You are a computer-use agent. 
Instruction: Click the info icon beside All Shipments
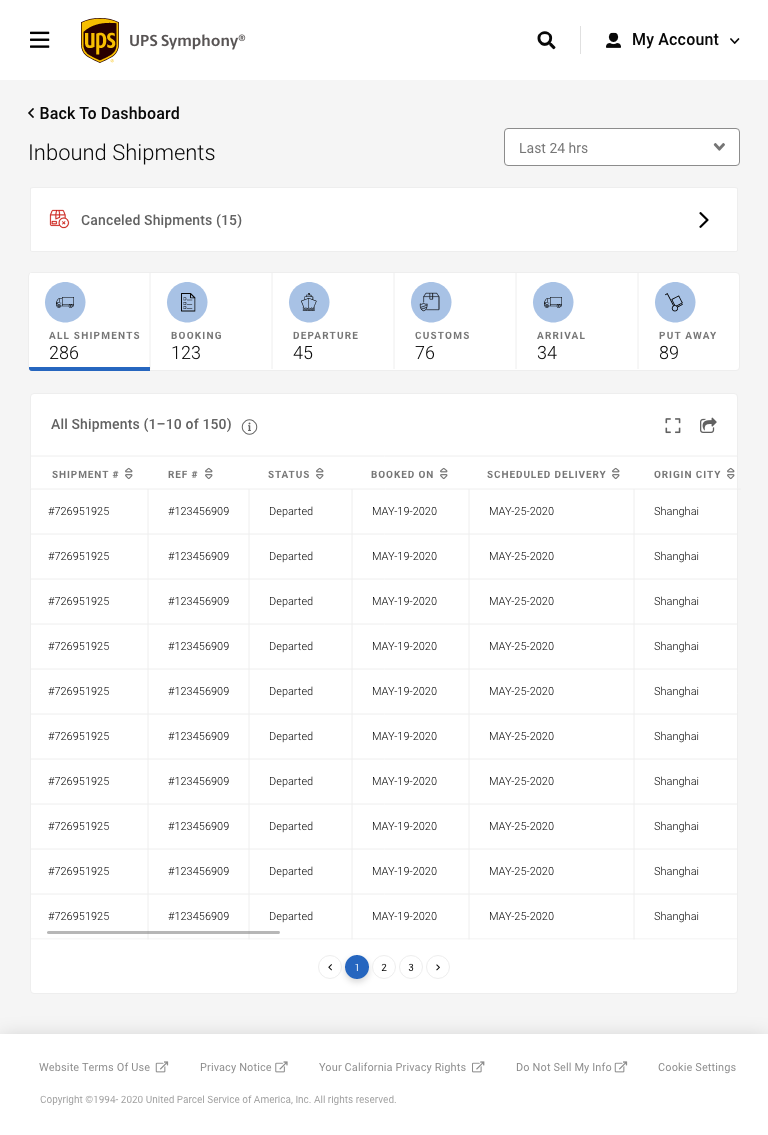pos(250,427)
